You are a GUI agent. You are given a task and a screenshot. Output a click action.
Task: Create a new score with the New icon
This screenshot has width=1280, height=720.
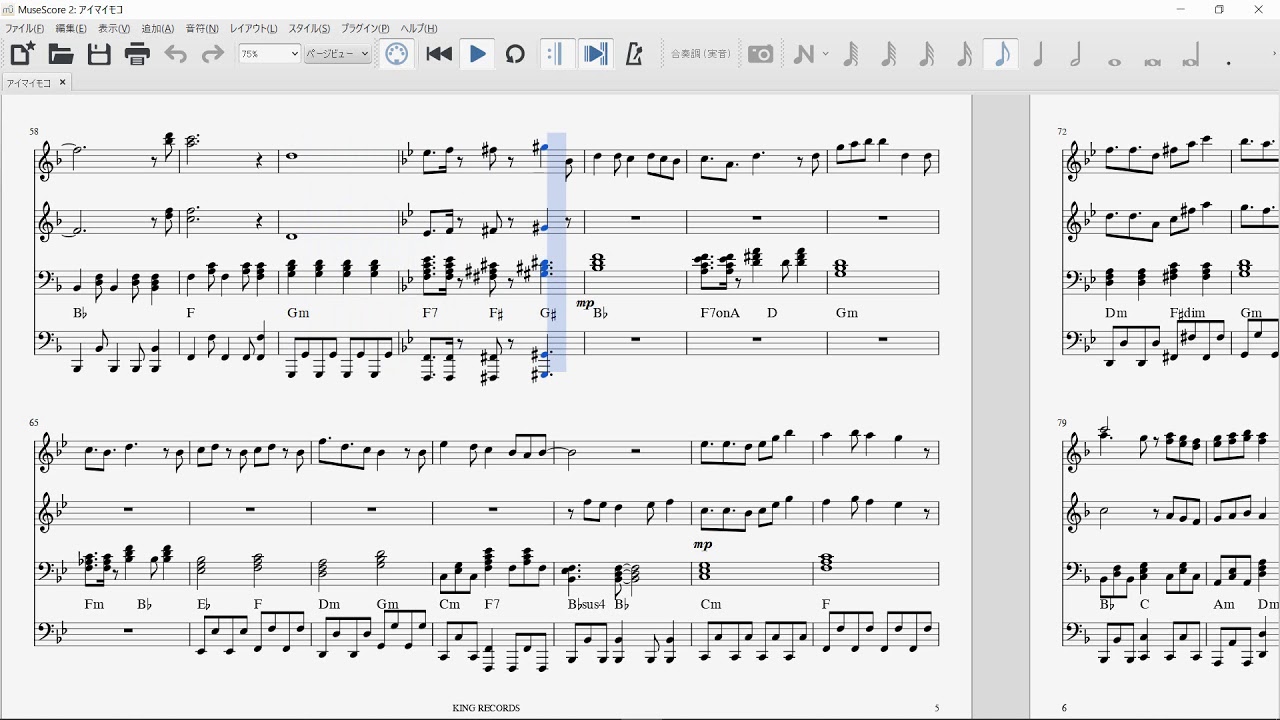click(x=22, y=54)
